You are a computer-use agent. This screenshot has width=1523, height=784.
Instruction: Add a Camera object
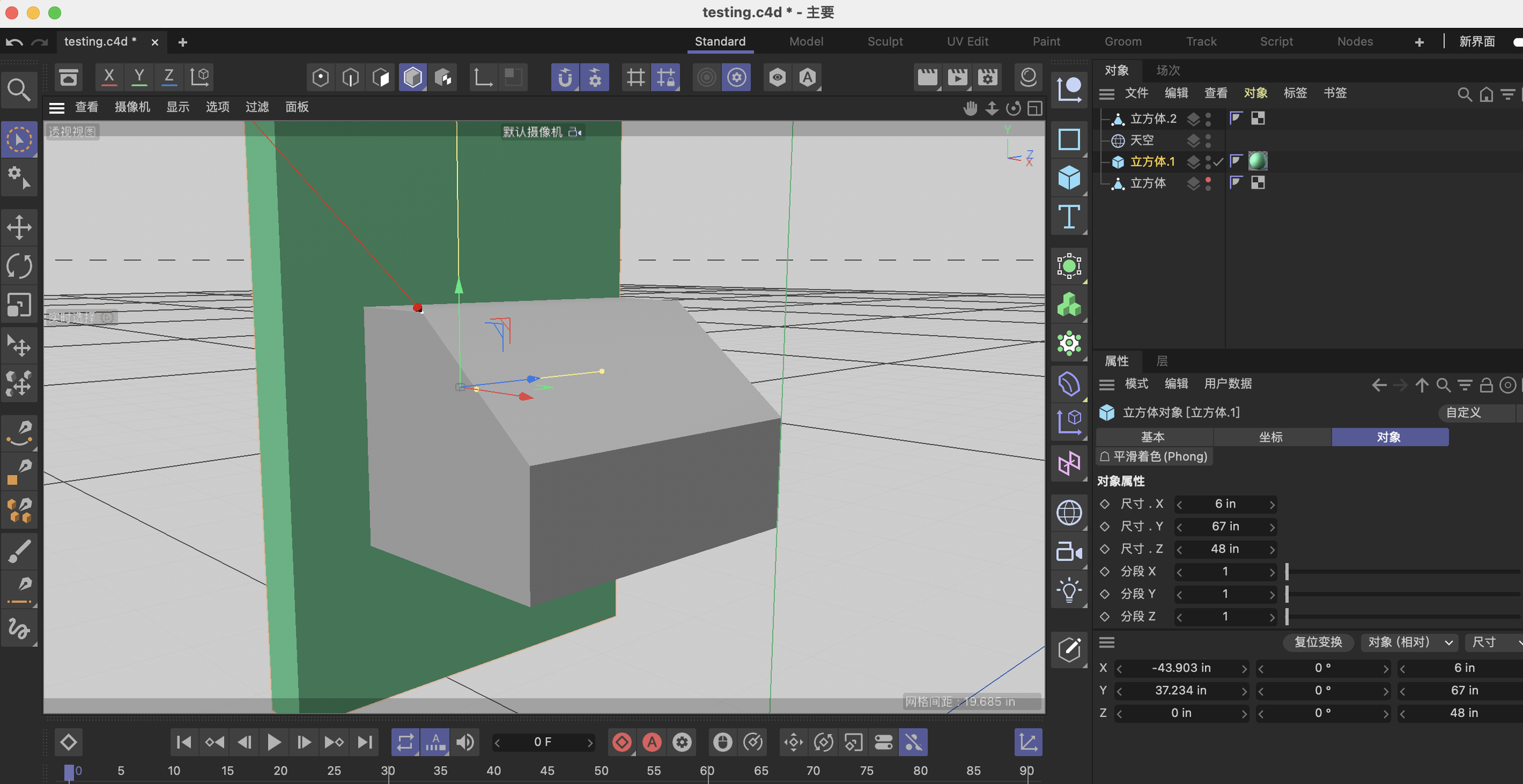(1069, 552)
